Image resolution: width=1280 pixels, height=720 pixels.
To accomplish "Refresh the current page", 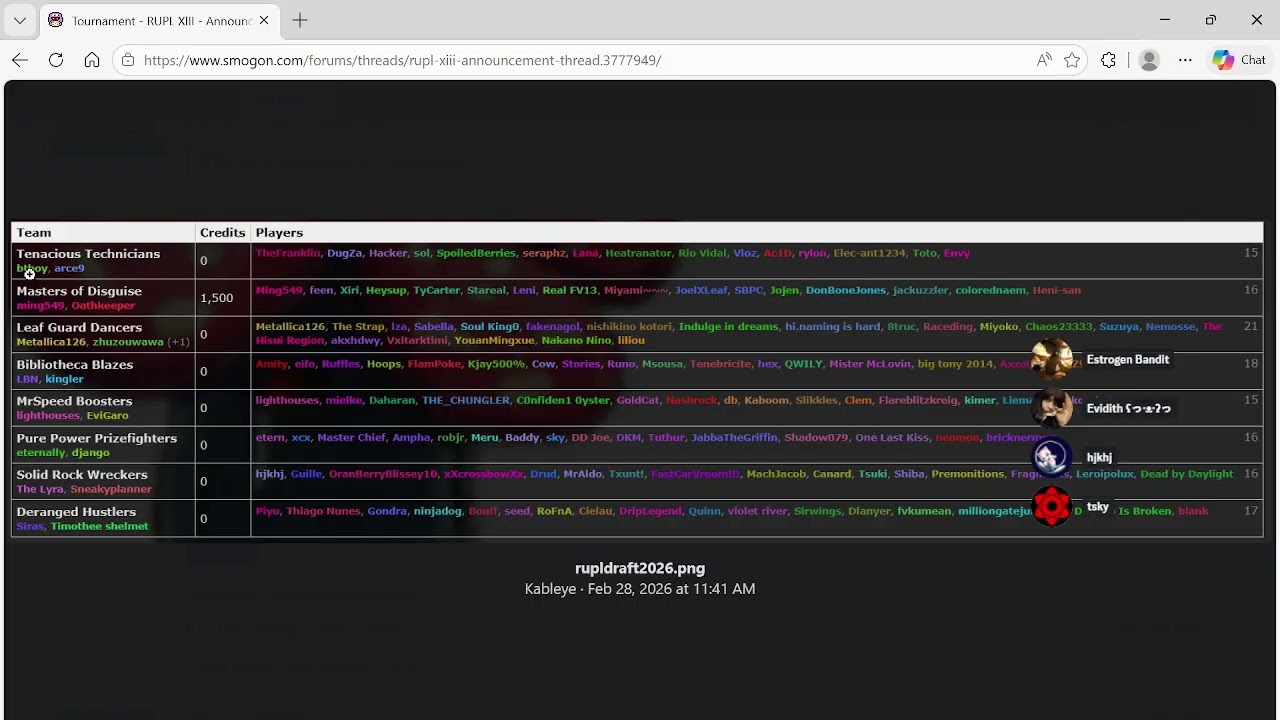I will [x=56, y=60].
